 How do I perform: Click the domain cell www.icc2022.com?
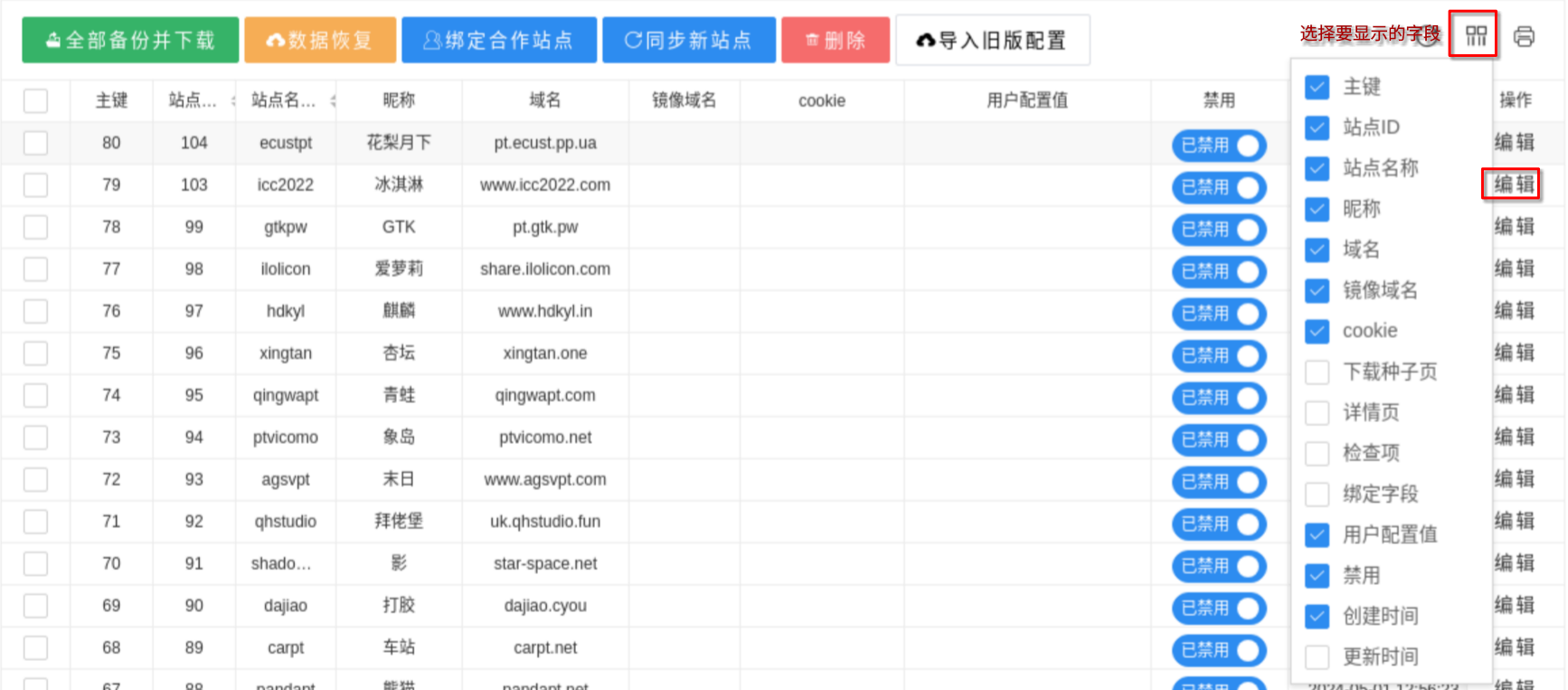click(545, 184)
